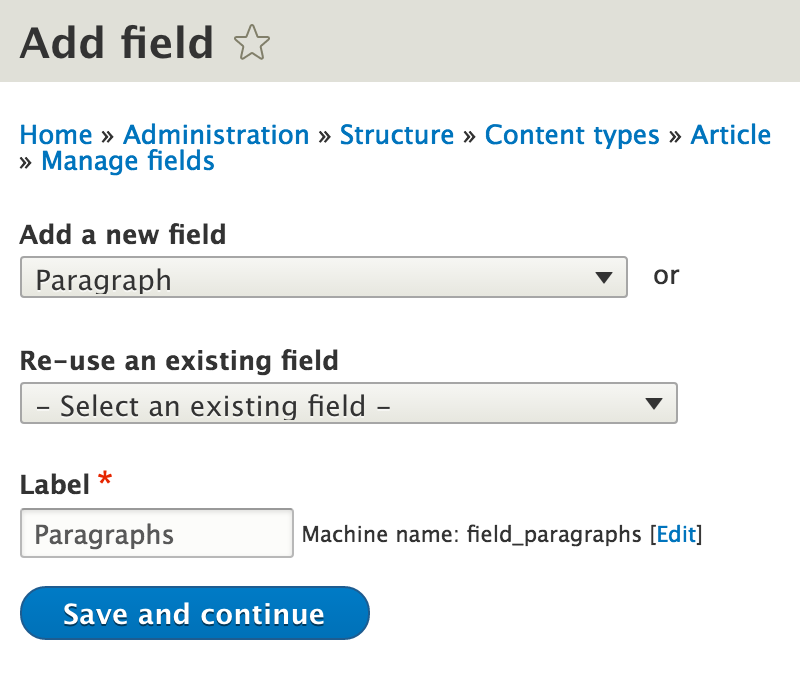Image resolution: width=800 pixels, height=676 pixels.
Task: Navigate to the Structure breadcrumb
Action: (x=397, y=135)
